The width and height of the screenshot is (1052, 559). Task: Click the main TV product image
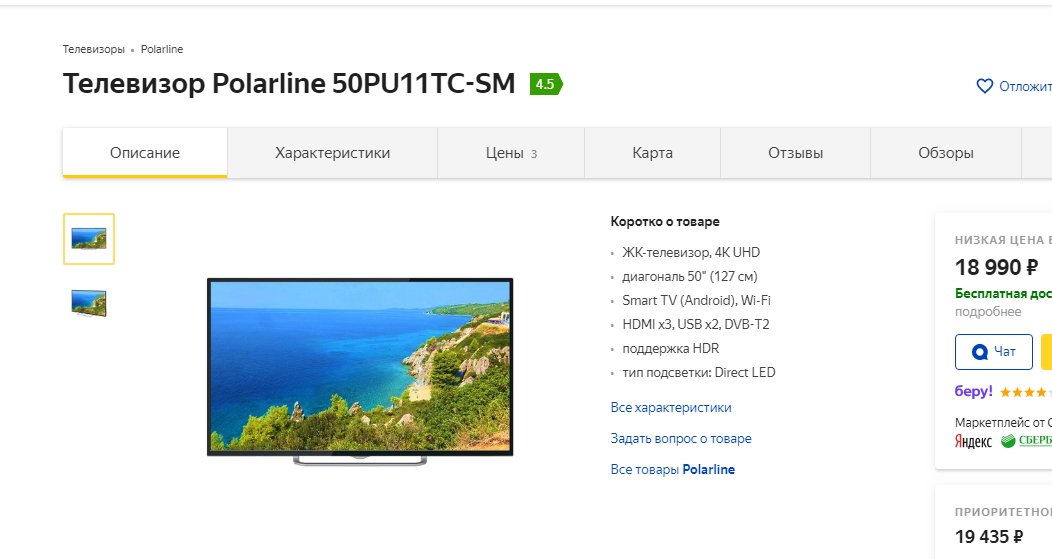(360, 371)
